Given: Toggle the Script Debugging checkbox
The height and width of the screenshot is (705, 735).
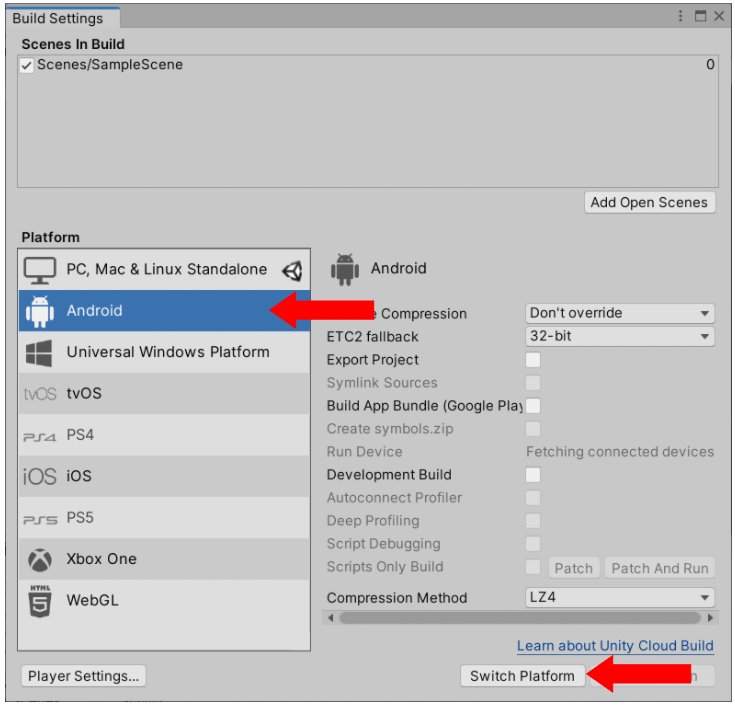Looking at the screenshot, I should coord(533,544).
